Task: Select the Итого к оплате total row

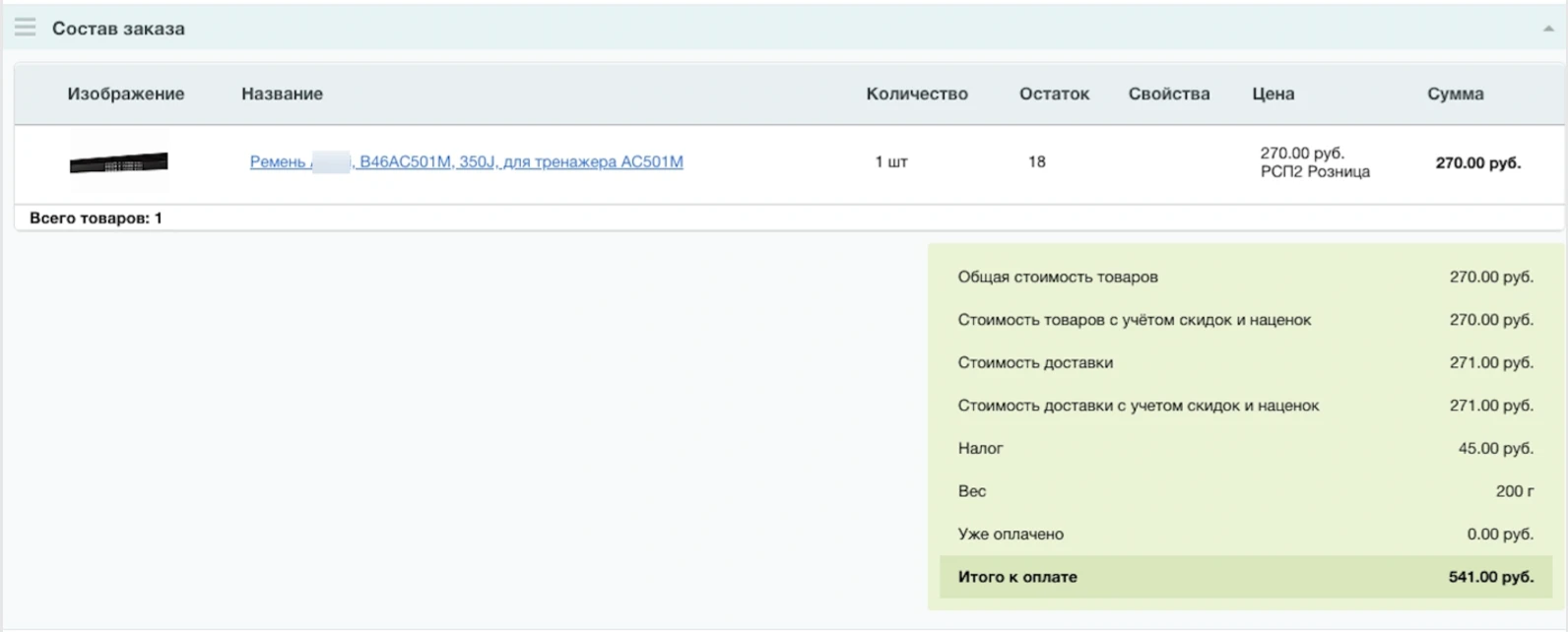Action: (x=1245, y=577)
